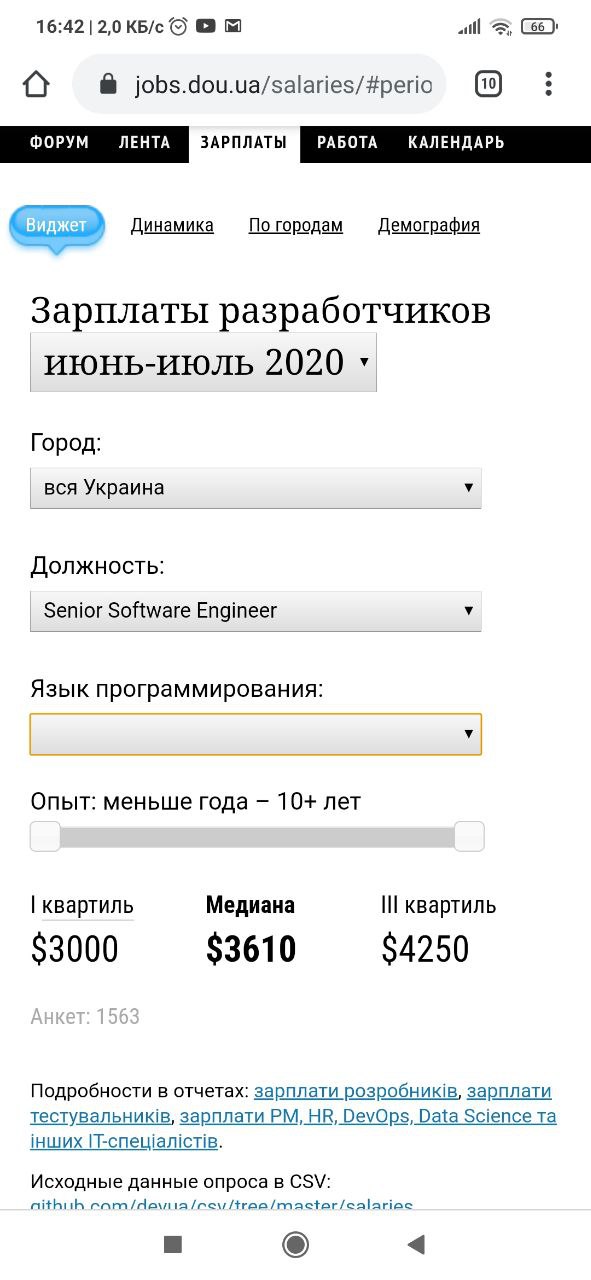Tap the Android back triangle button
The image size is (591, 1280).
click(417, 1244)
